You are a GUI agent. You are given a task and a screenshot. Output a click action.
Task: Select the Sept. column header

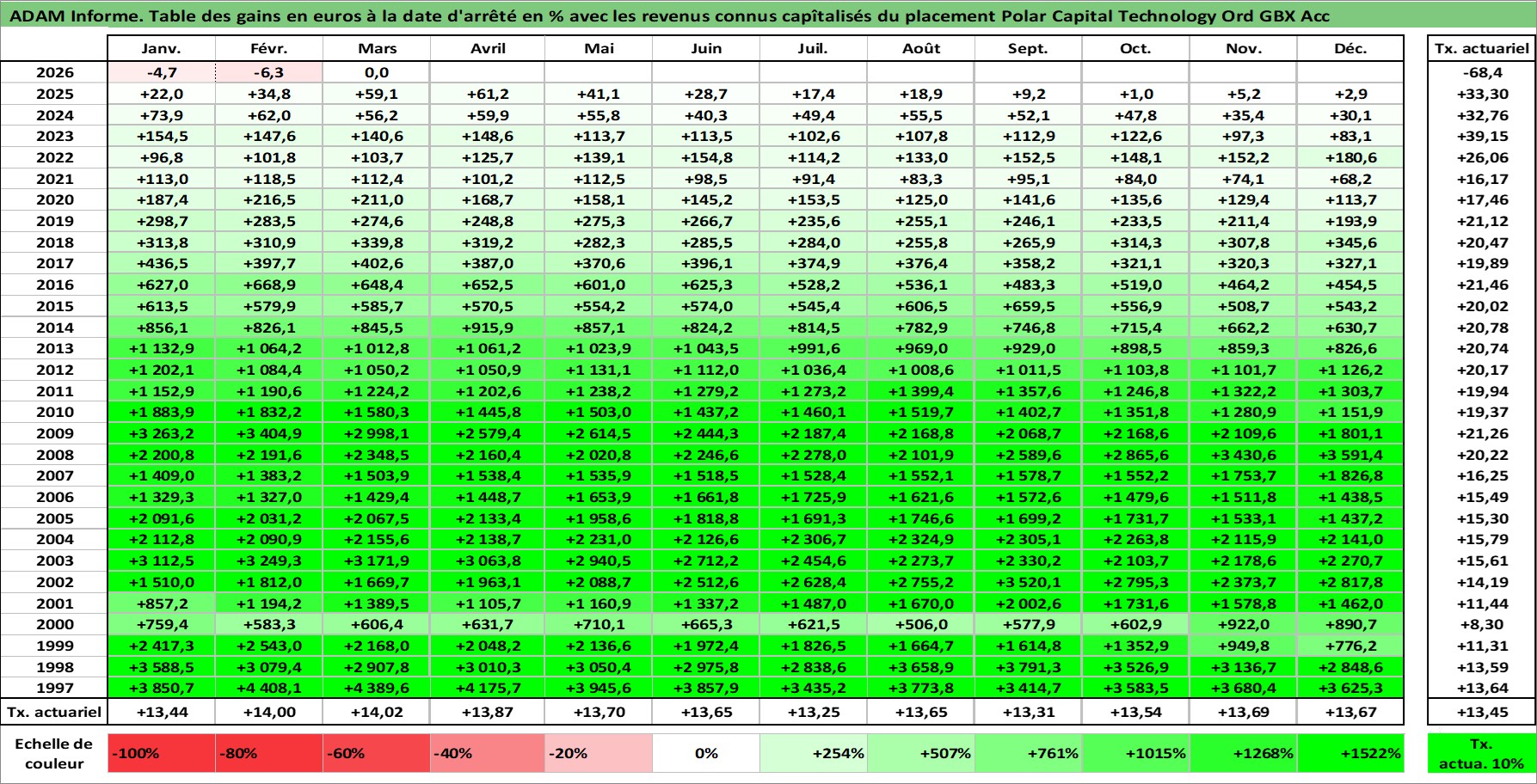(1028, 49)
